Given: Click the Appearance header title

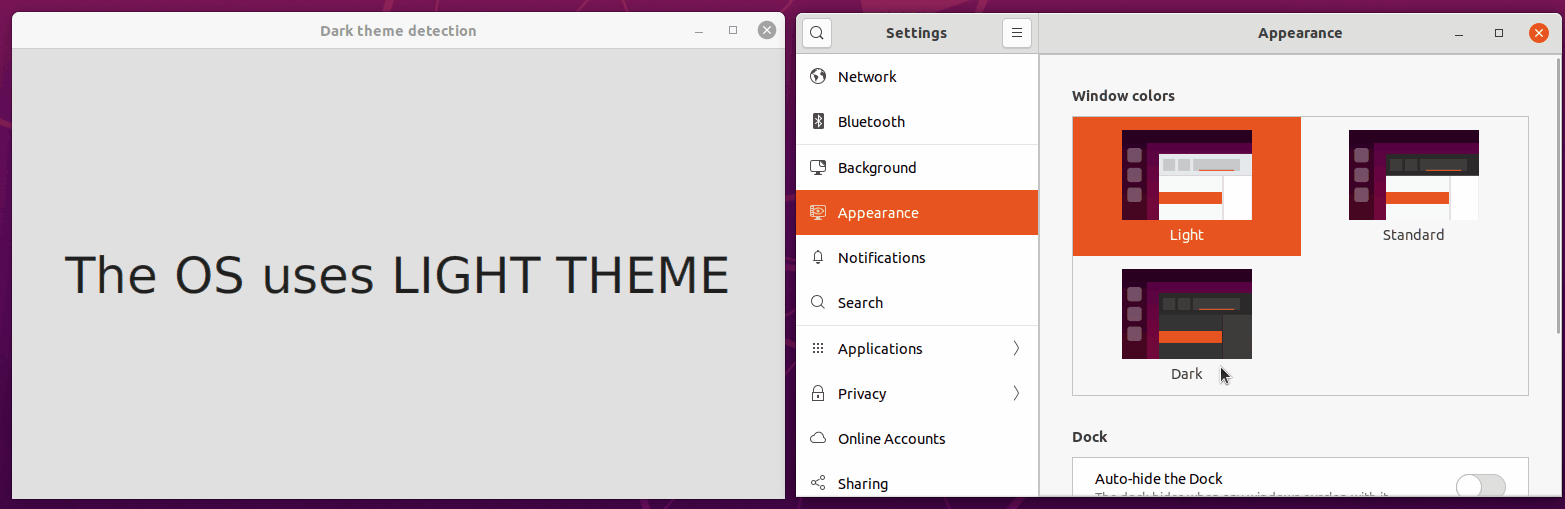Looking at the screenshot, I should (1300, 33).
